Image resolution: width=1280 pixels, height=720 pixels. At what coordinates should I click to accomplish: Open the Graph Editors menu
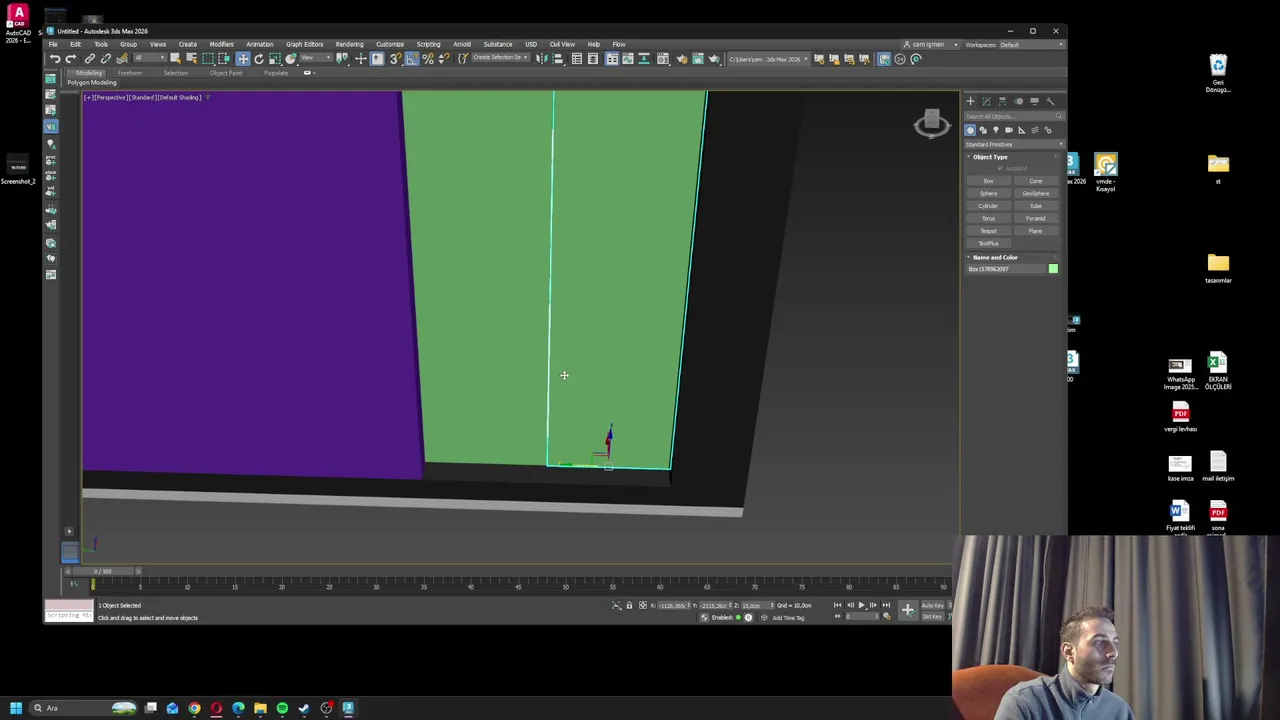(304, 44)
